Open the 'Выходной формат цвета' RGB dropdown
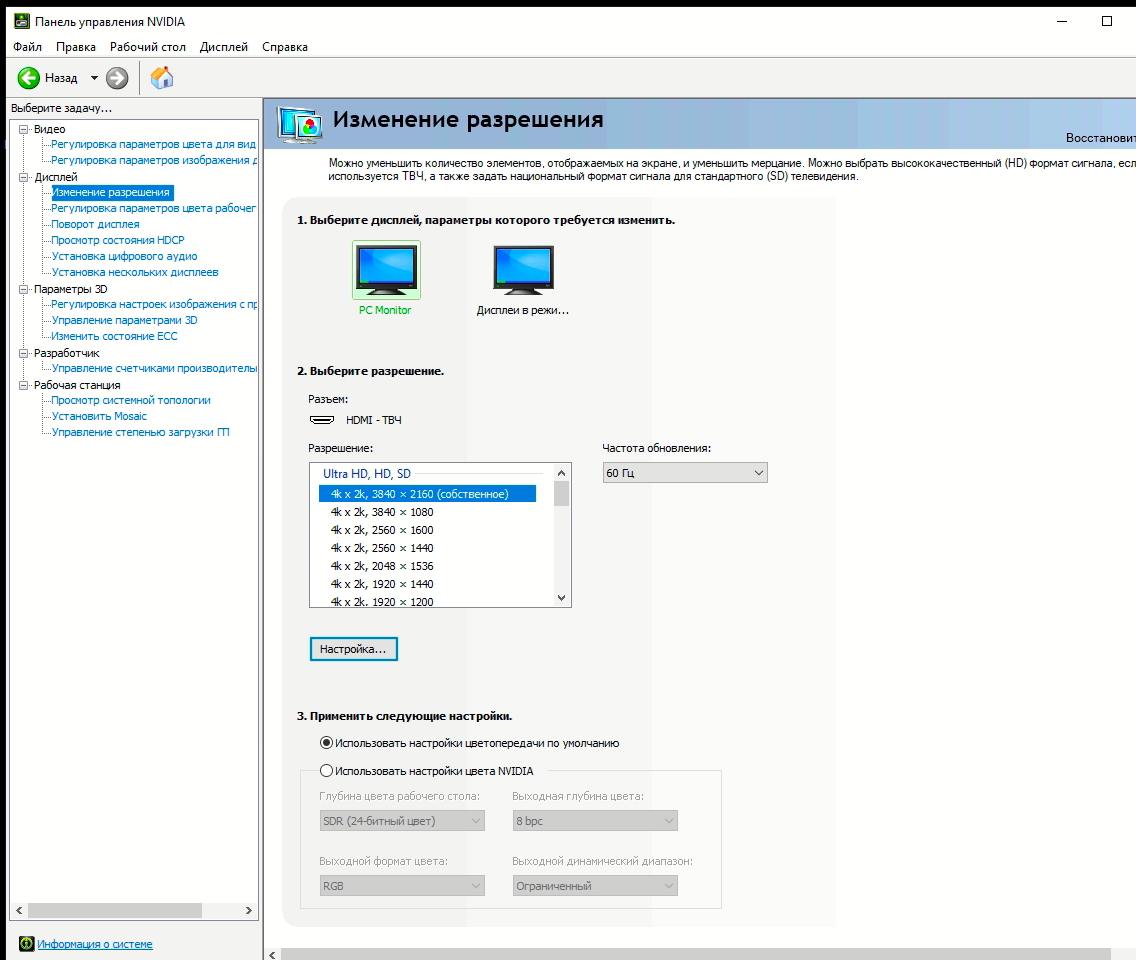The width and height of the screenshot is (1136, 960). tap(402, 885)
